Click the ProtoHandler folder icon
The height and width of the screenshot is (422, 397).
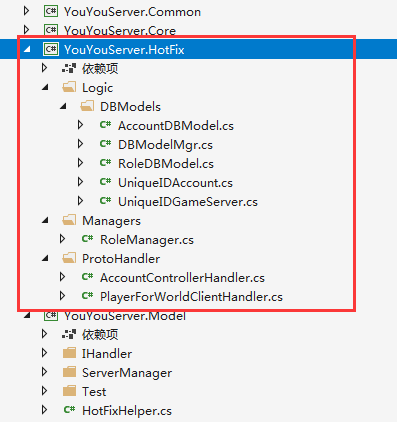pyautogui.click(x=69, y=258)
